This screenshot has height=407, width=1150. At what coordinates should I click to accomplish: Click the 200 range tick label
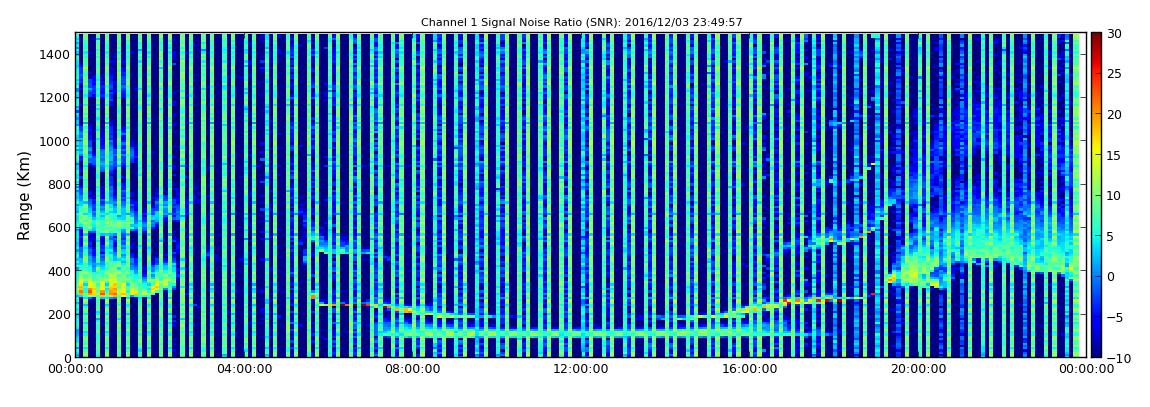point(59,314)
